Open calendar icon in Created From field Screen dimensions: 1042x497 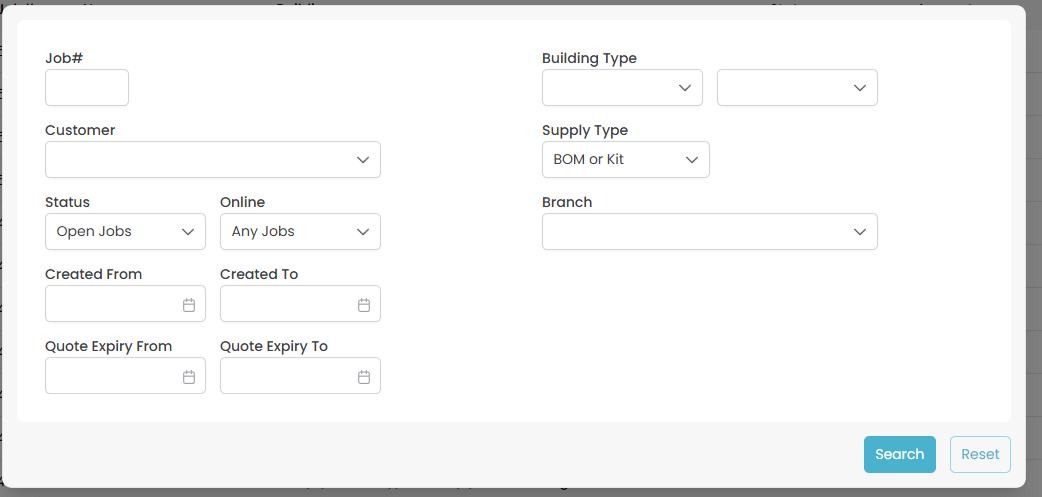point(189,305)
